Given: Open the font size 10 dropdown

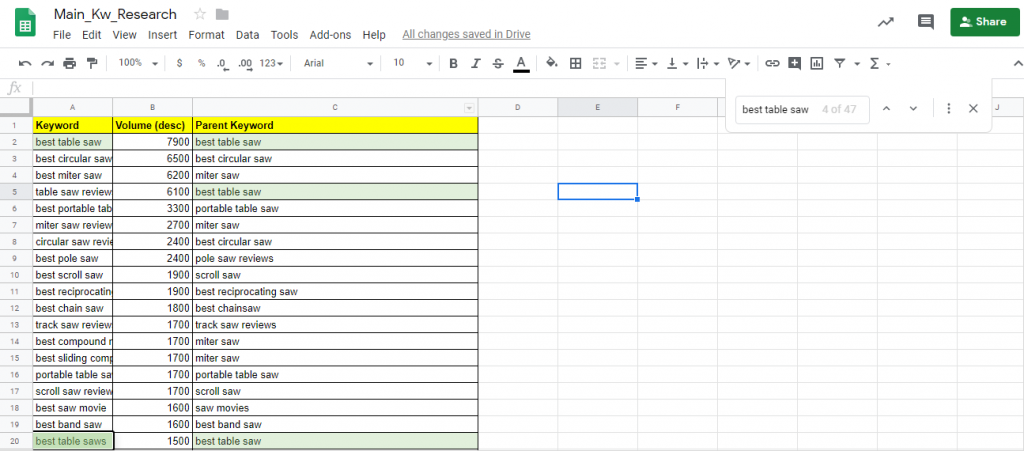Looking at the screenshot, I should [x=413, y=63].
